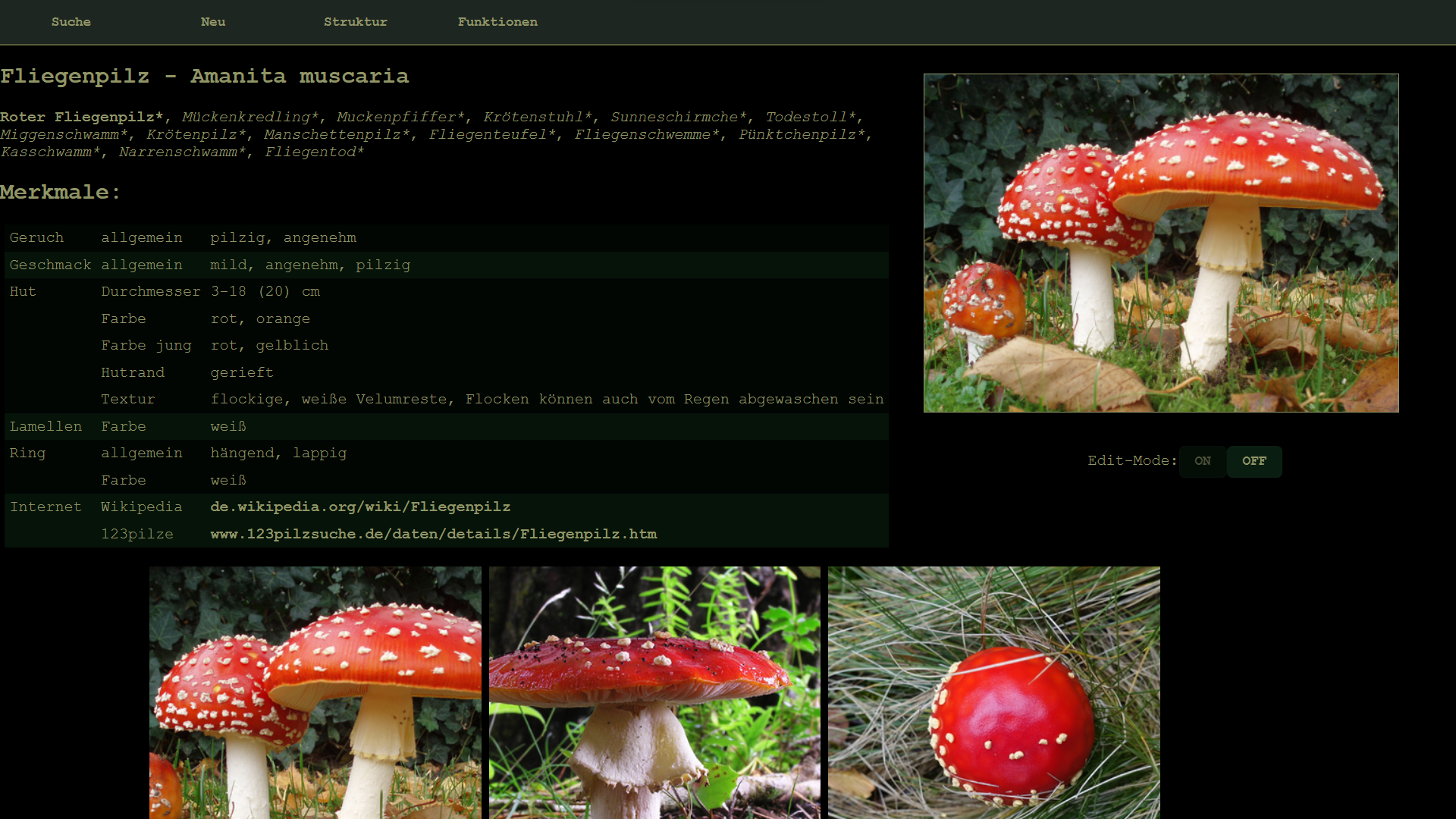Open the first gallery mushroom thumbnail
Image resolution: width=1456 pixels, height=819 pixels.
click(x=315, y=692)
